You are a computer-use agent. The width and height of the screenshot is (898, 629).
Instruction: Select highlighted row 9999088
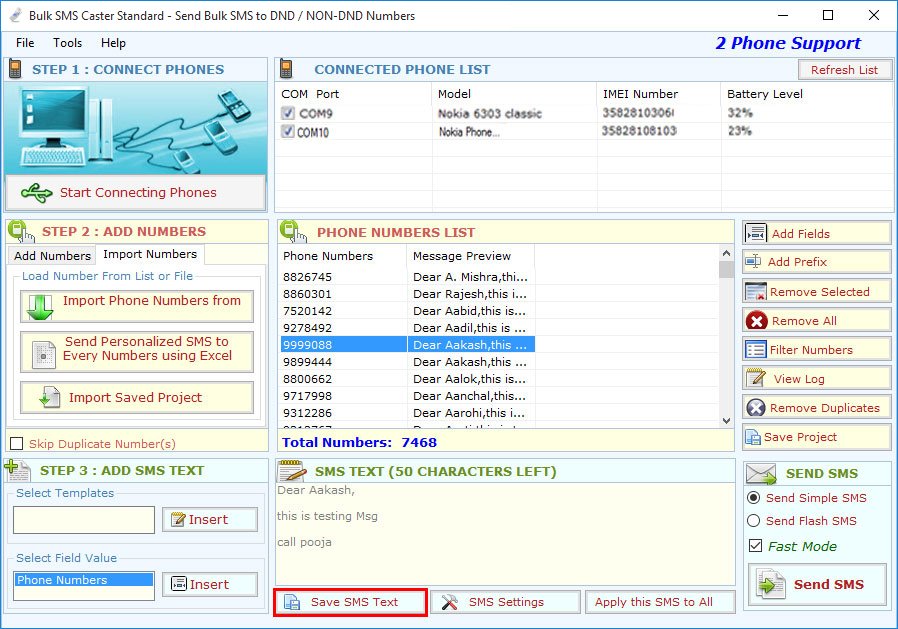coord(407,345)
